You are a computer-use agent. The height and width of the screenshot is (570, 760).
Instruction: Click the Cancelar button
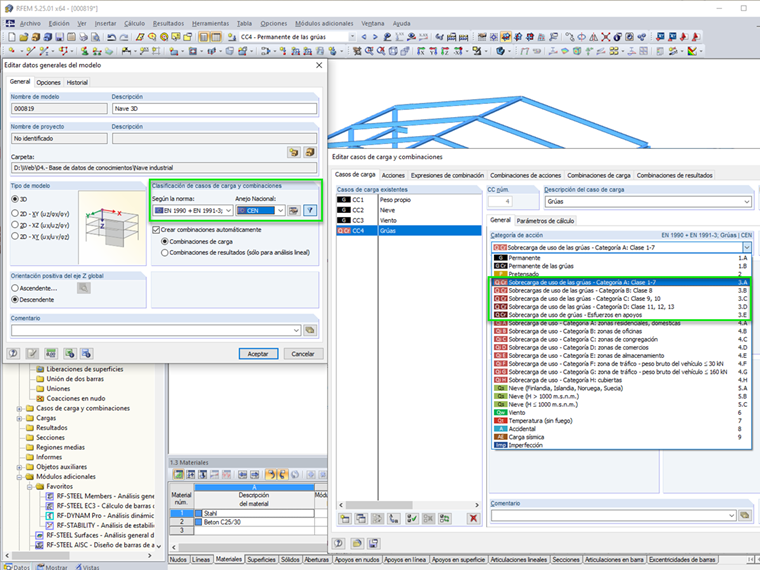303,354
